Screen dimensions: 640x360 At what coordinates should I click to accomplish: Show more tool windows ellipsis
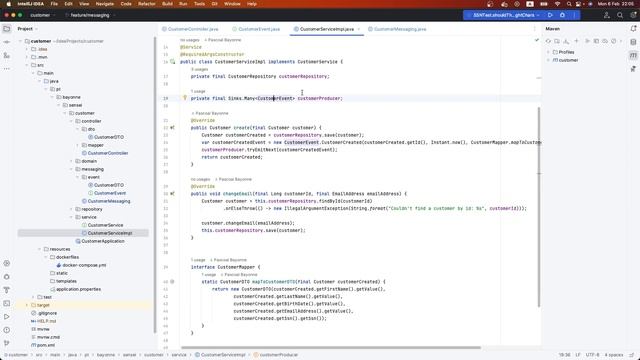tap(7, 69)
